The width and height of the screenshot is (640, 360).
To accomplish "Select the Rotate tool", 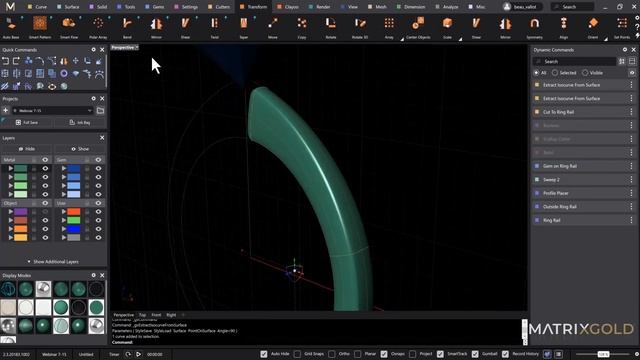I will click(x=331, y=27).
